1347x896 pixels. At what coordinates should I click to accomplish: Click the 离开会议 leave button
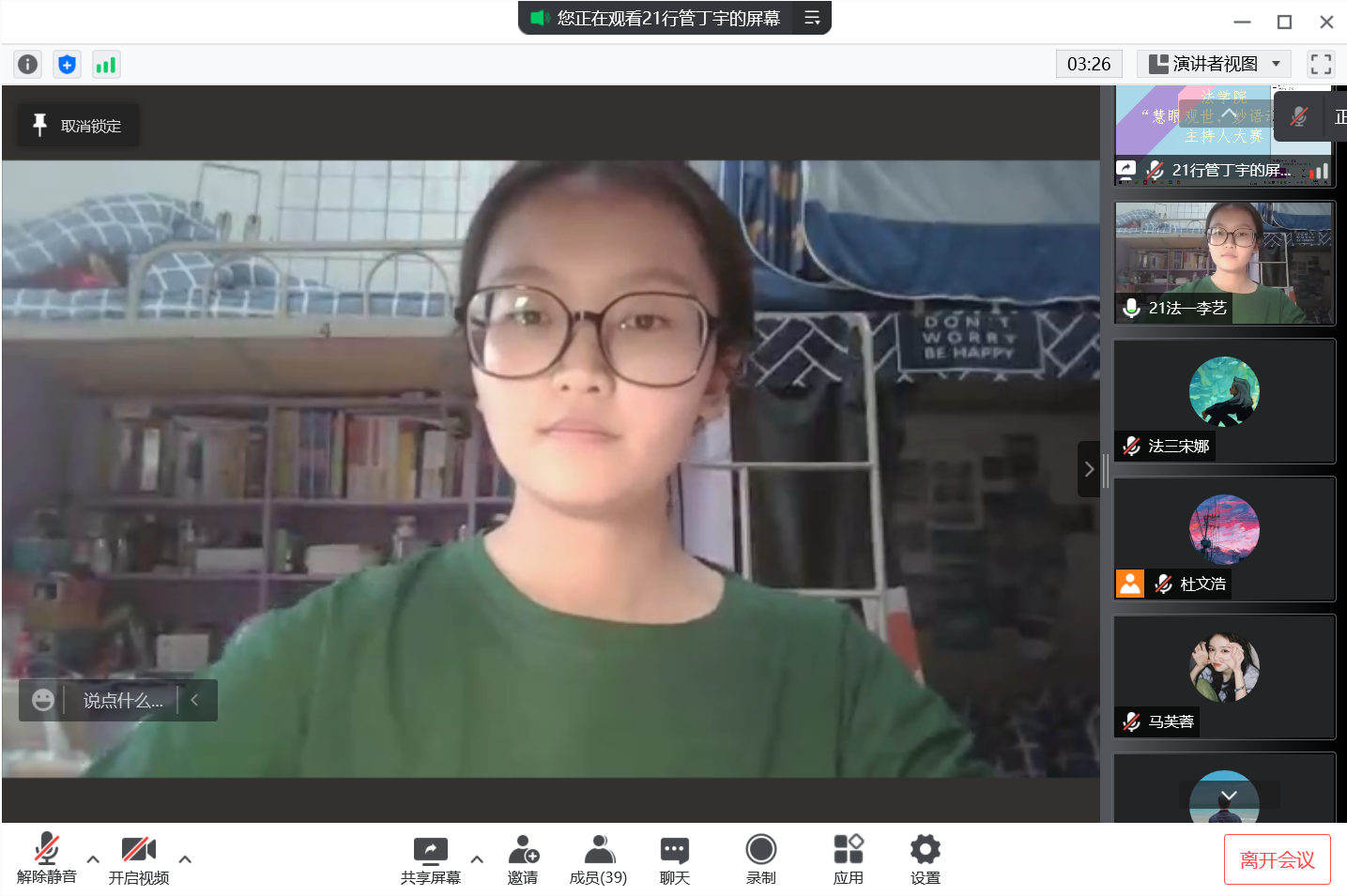[1277, 859]
